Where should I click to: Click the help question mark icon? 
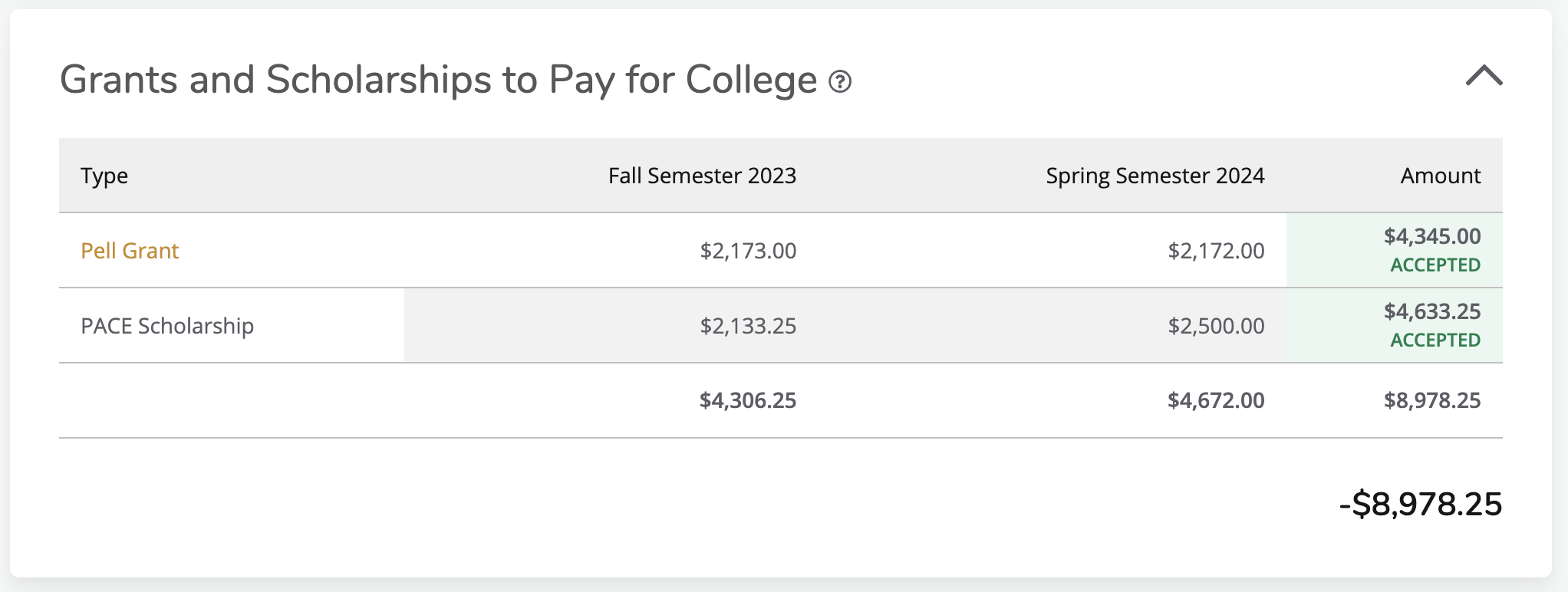840,81
